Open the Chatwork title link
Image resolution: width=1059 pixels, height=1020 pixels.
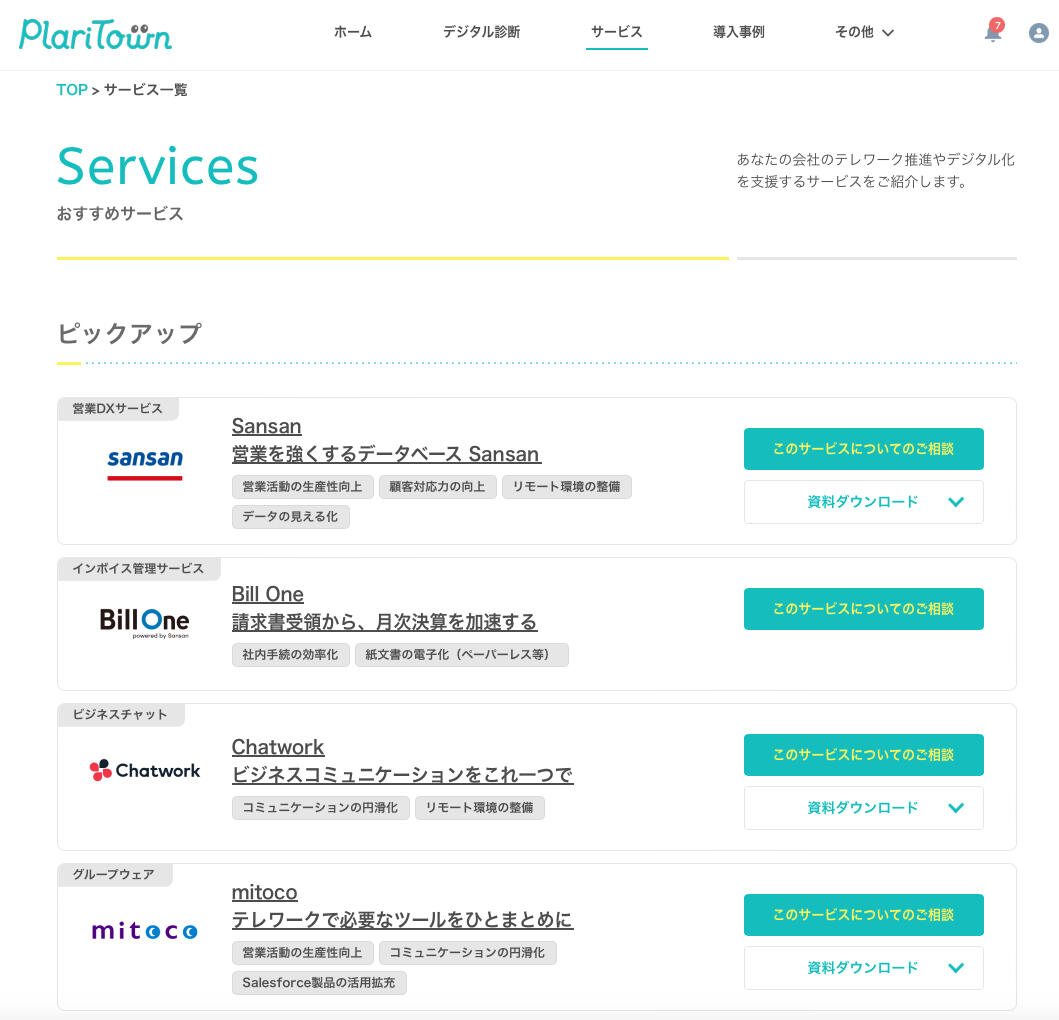click(278, 747)
